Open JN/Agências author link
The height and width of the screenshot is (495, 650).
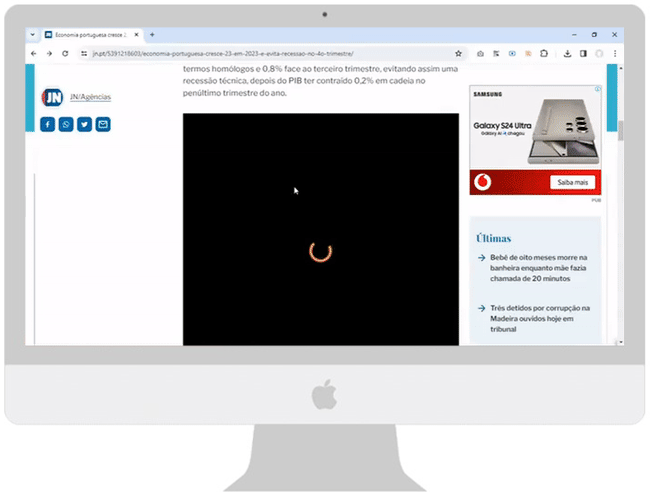point(90,97)
